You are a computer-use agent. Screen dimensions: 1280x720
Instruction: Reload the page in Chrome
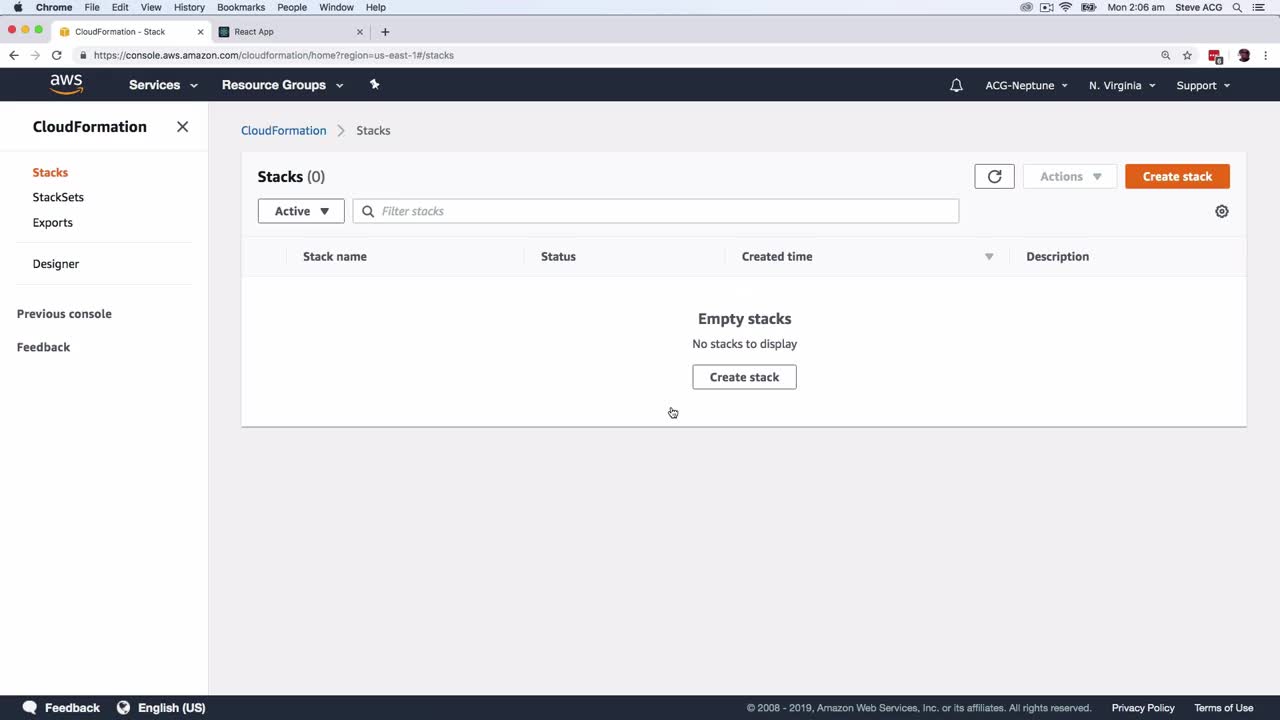coord(57,55)
